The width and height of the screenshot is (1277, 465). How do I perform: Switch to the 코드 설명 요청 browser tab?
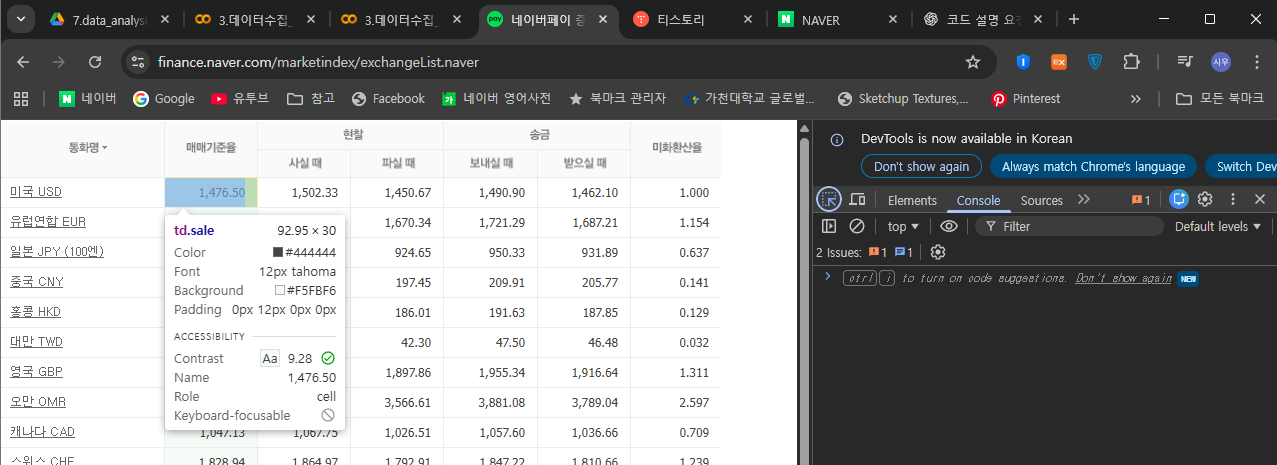(x=985, y=19)
